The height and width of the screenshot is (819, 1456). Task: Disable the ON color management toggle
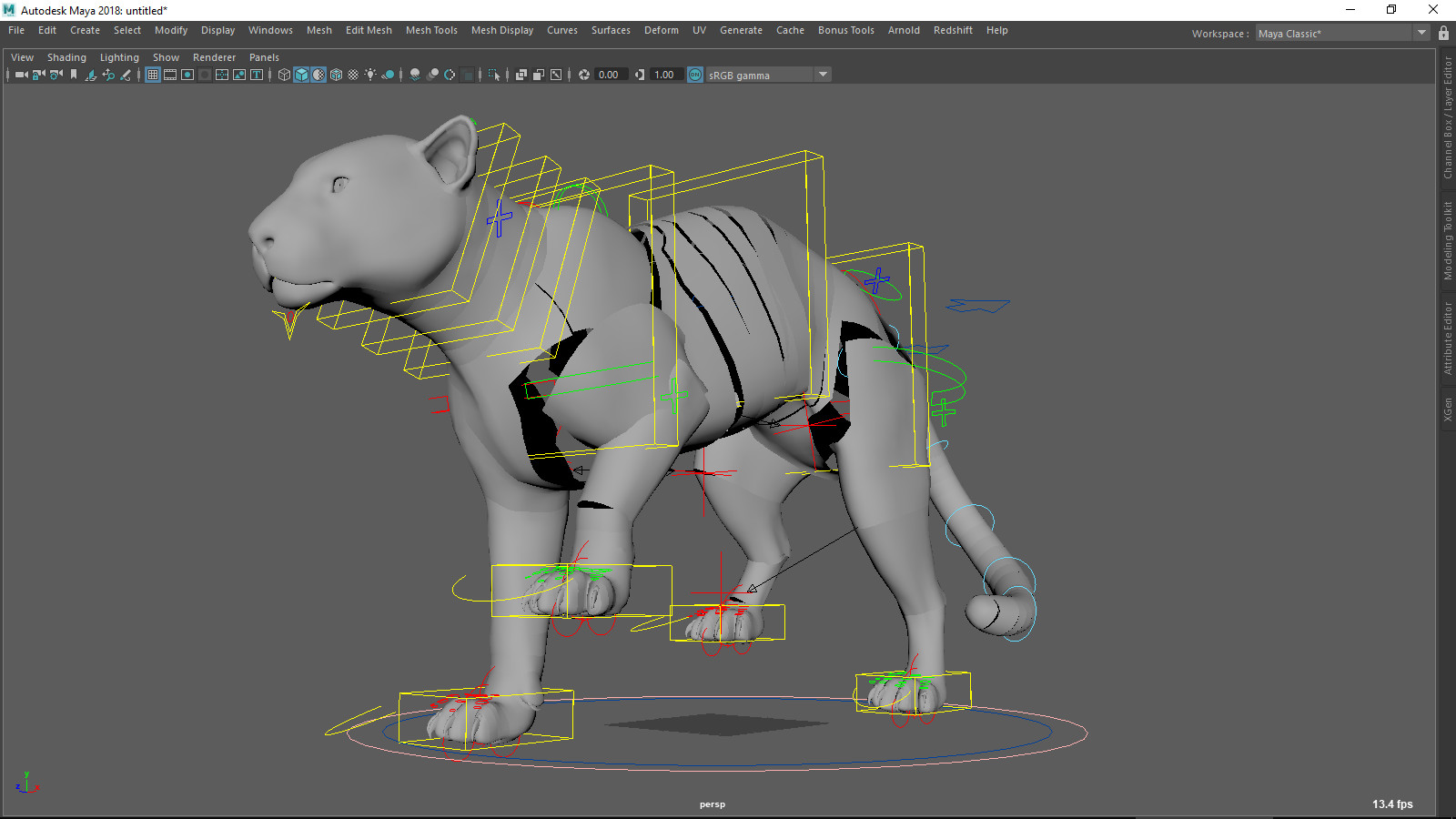tap(694, 75)
